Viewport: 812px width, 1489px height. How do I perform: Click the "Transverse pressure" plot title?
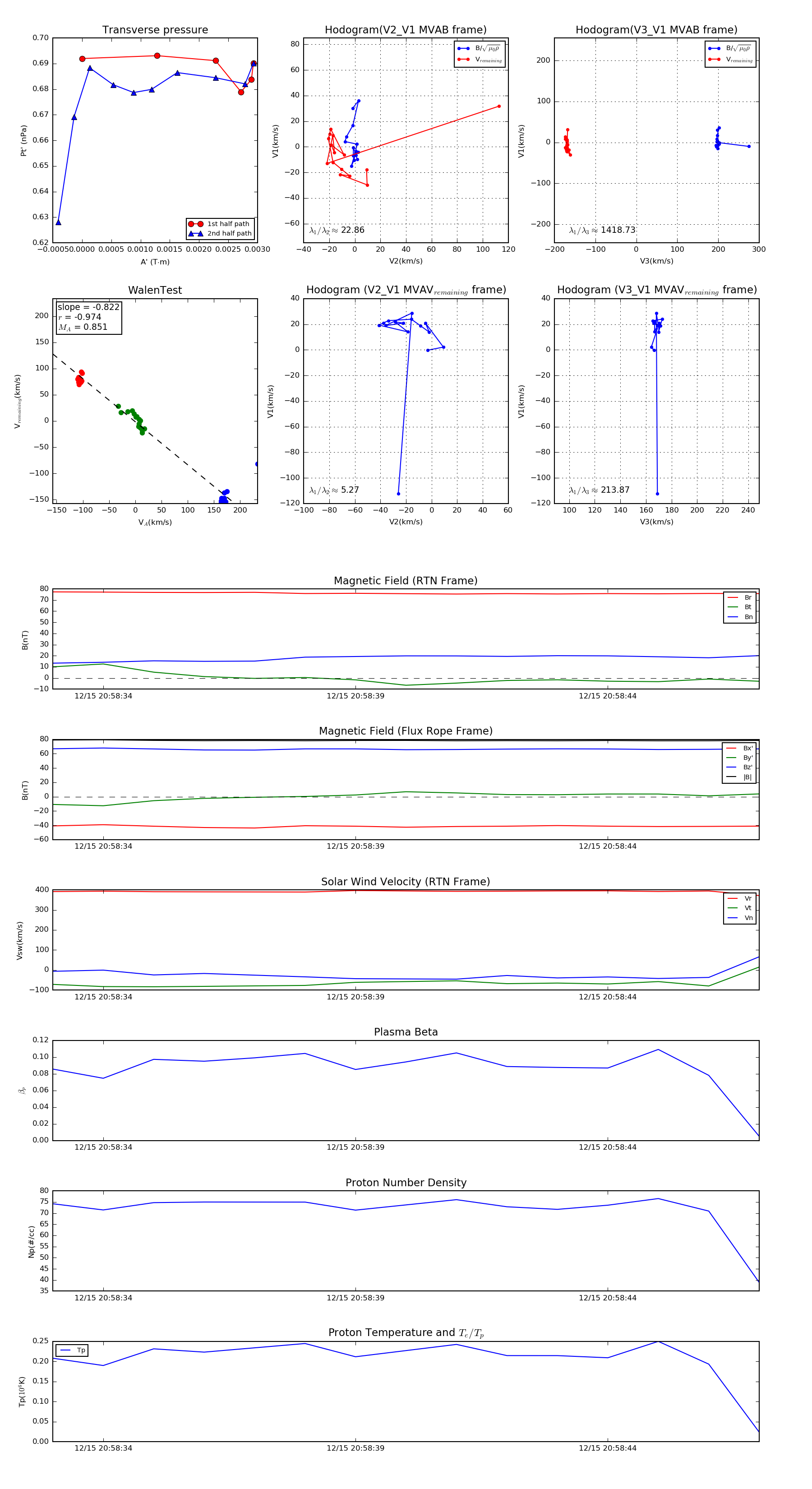point(155,29)
